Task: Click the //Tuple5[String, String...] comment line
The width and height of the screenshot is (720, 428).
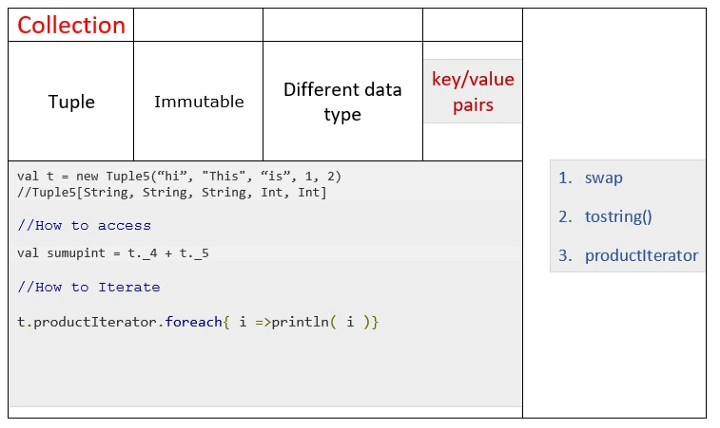Action: coord(172,192)
